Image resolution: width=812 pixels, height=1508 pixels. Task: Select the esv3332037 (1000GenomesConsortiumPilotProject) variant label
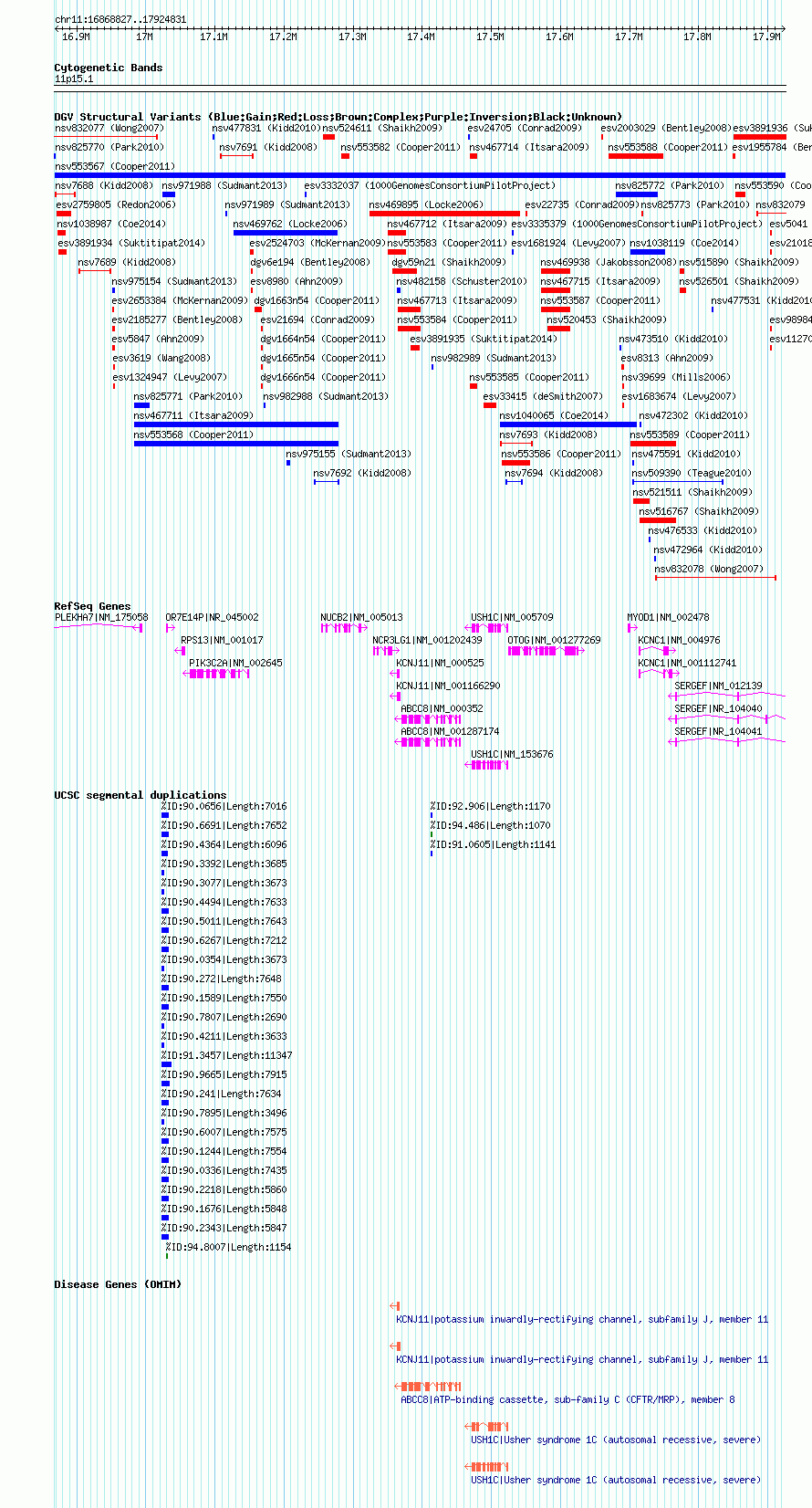(x=430, y=185)
